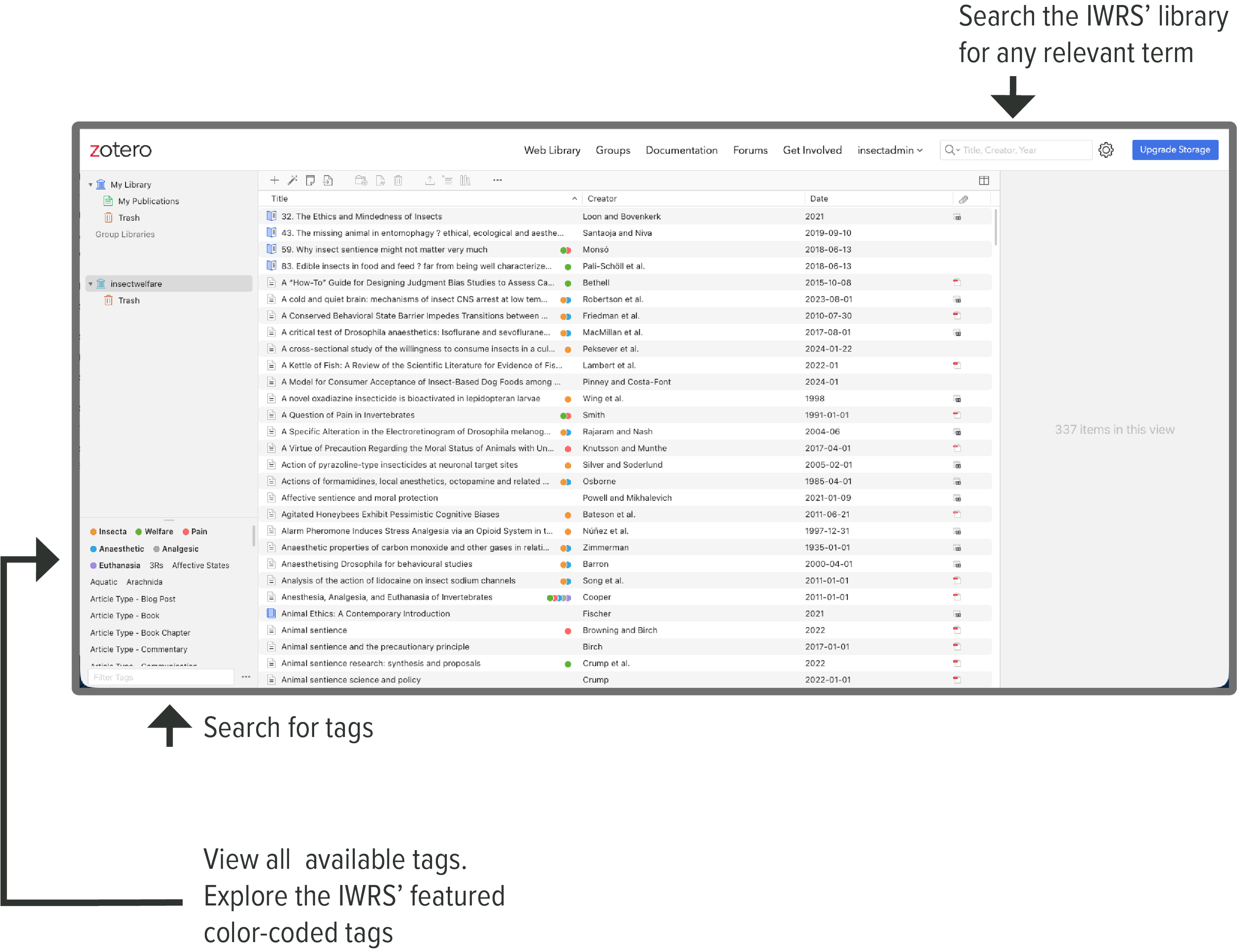Screen dimensions: 1237x952
Task: Open the toolbar more-options ellipsis
Action: click(497, 181)
